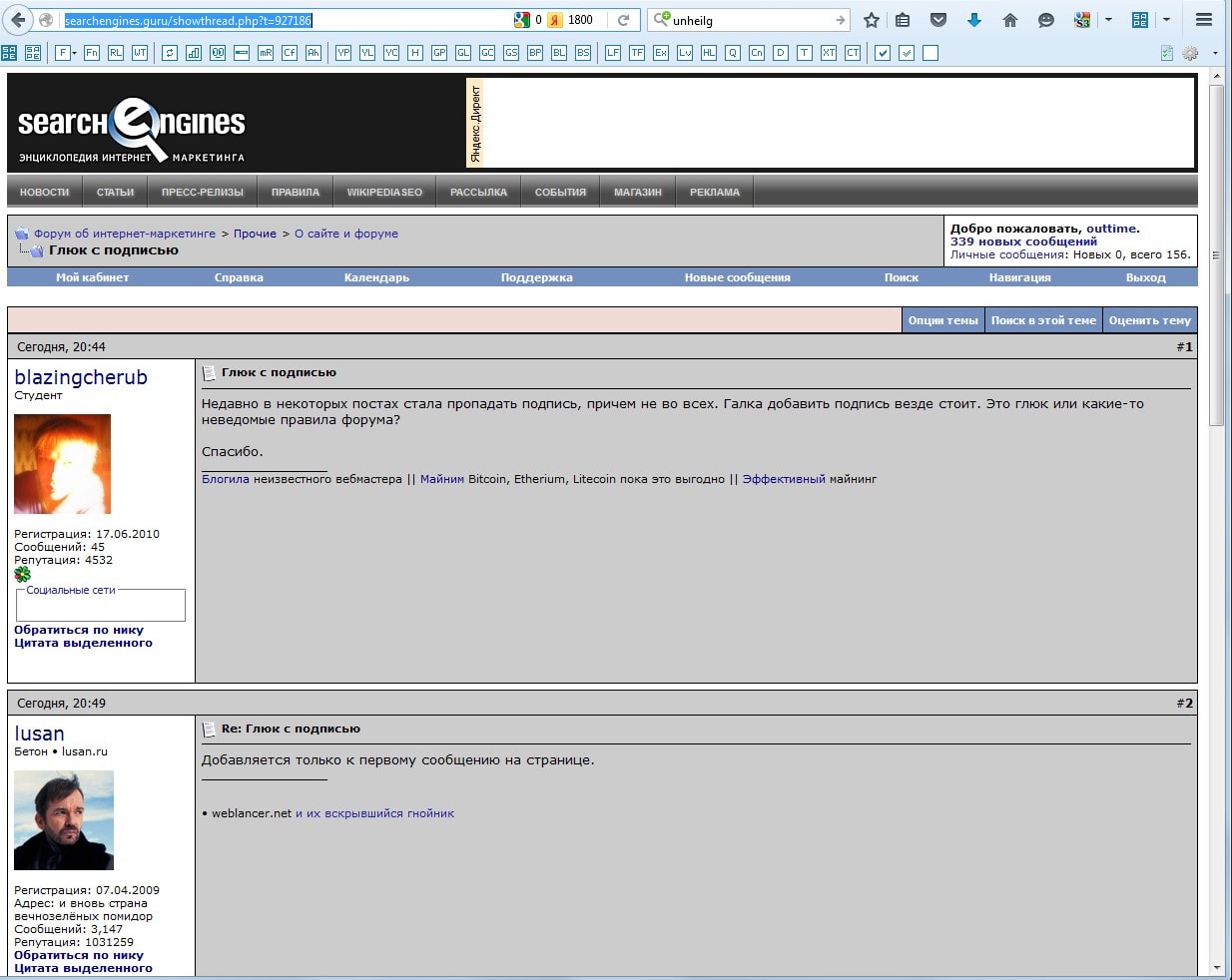This screenshot has height=980, width=1232.
Task: Open downloads with the blue arrow icon
Action: pos(974,20)
